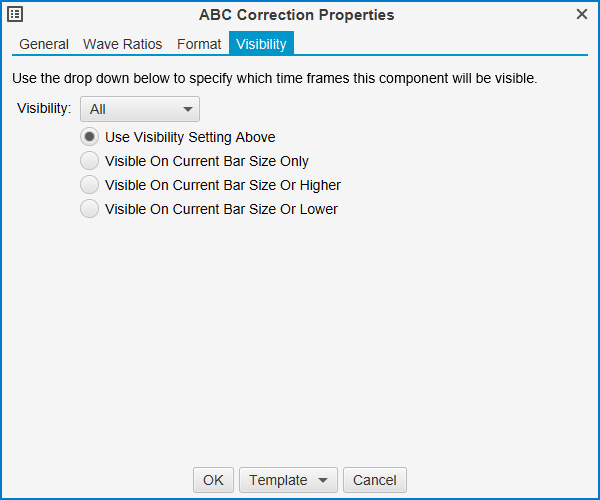Image resolution: width=600 pixels, height=500 pixels.
Task: Close the ABC Correction Properties dialog
Action: (582, 14)
